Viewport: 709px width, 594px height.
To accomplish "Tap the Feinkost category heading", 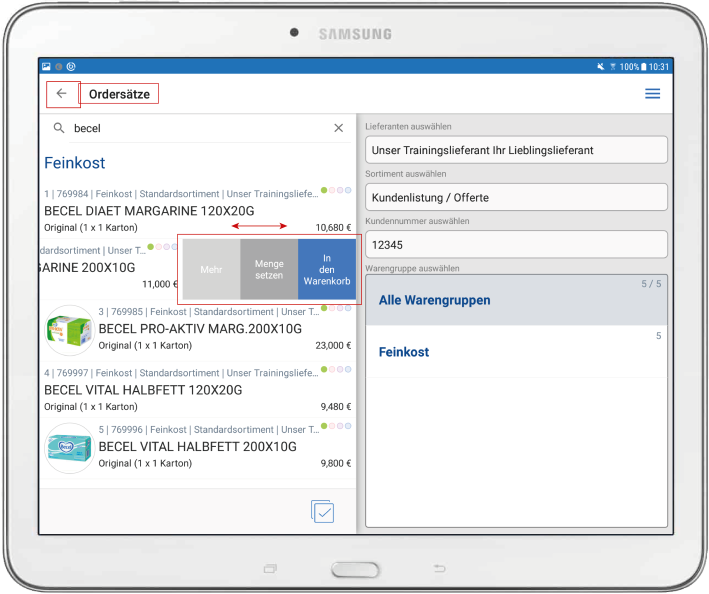I will tap(75, 163).
